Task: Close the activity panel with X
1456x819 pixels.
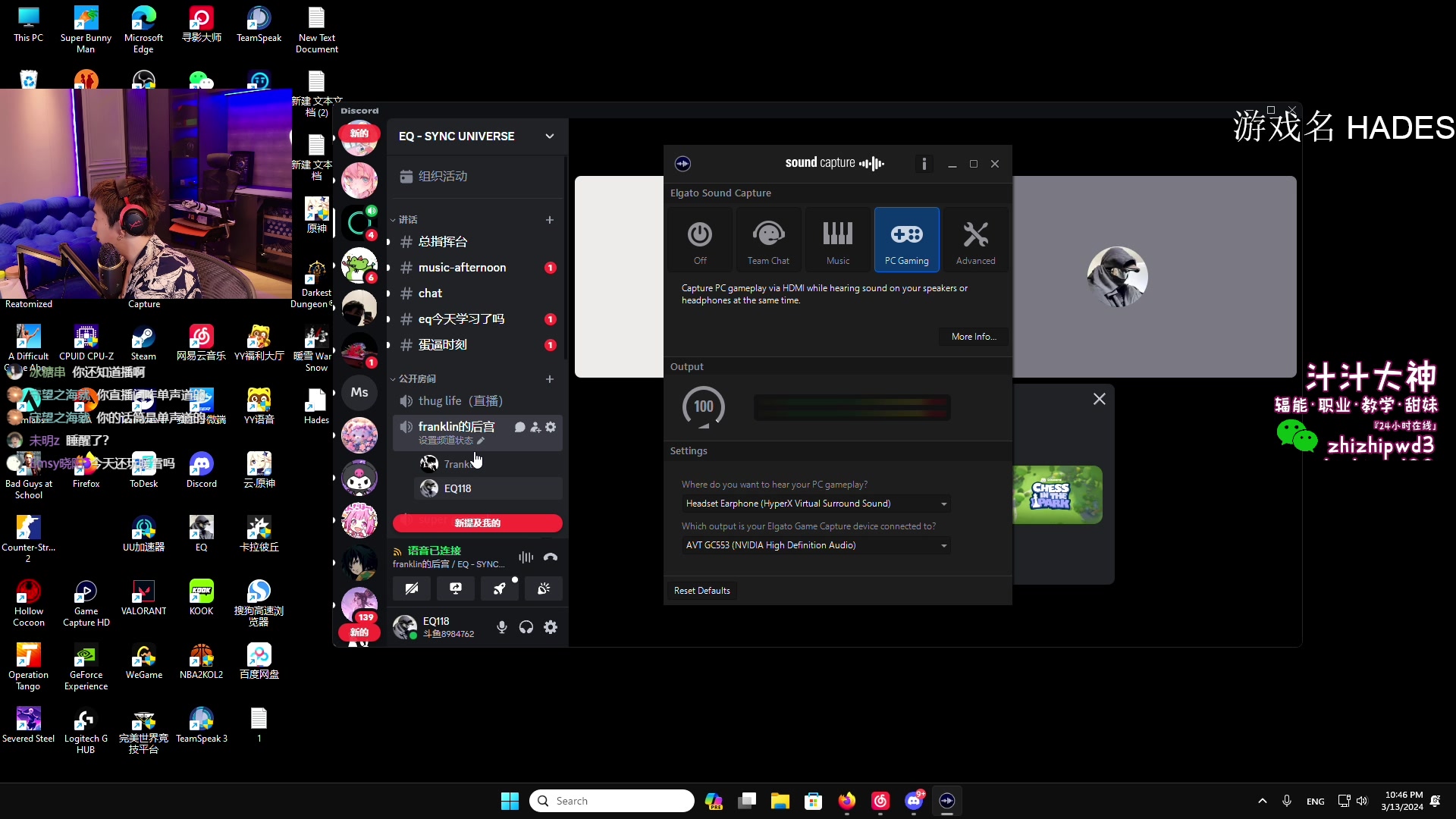Action: (1100, 400)
